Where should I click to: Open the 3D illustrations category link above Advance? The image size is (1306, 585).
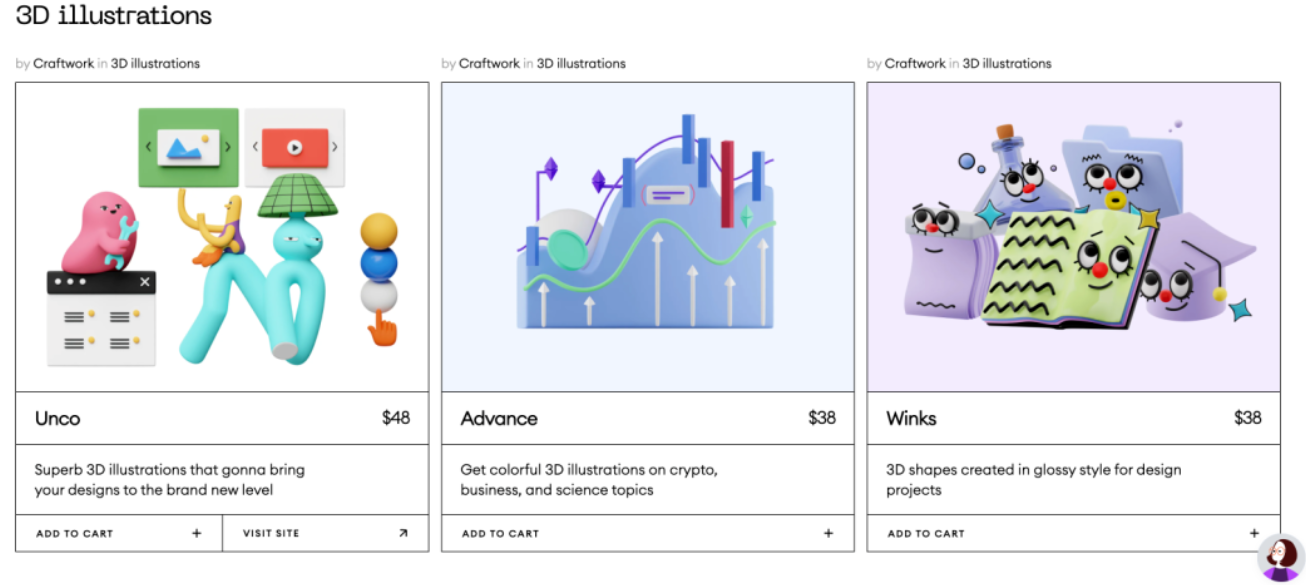(581, 63)
